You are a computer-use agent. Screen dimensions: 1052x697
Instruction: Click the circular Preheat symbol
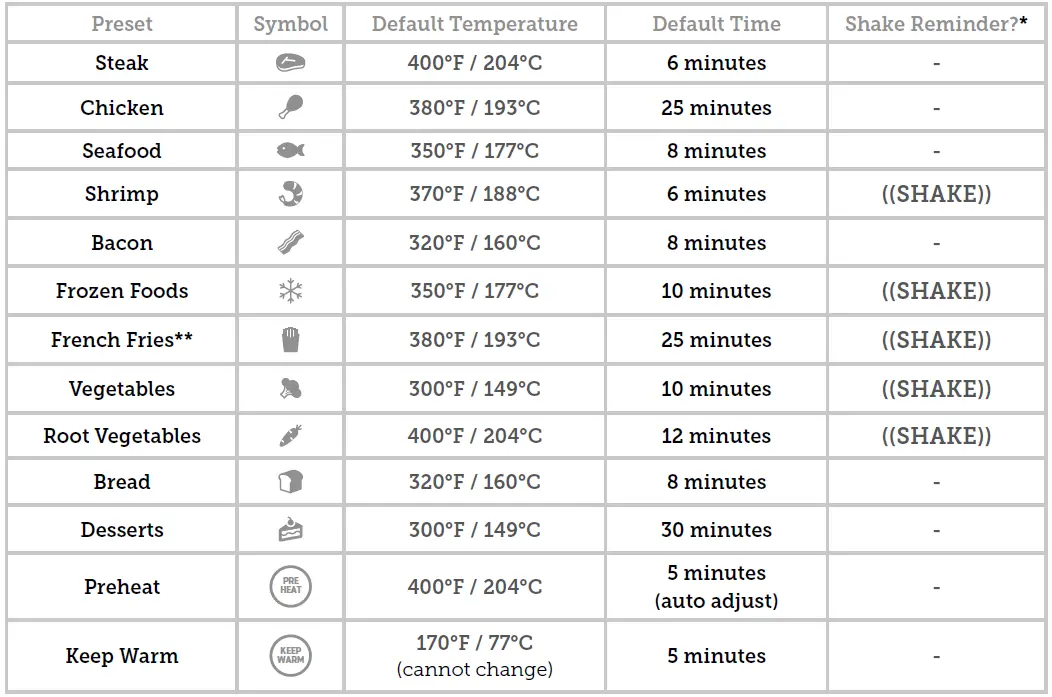(290, 587)
